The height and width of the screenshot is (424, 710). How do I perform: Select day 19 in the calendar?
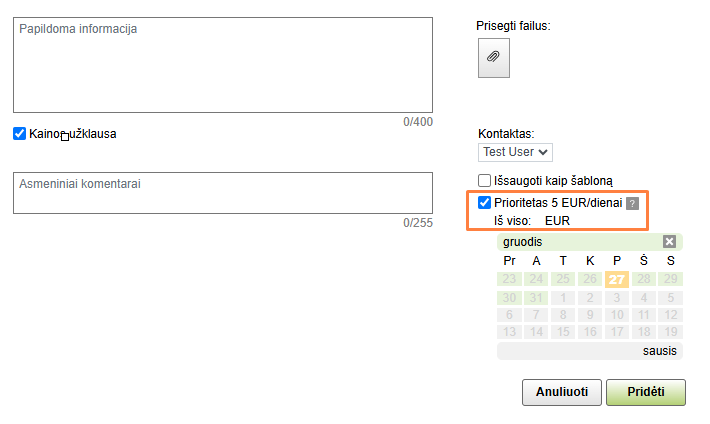coord(671,332)
